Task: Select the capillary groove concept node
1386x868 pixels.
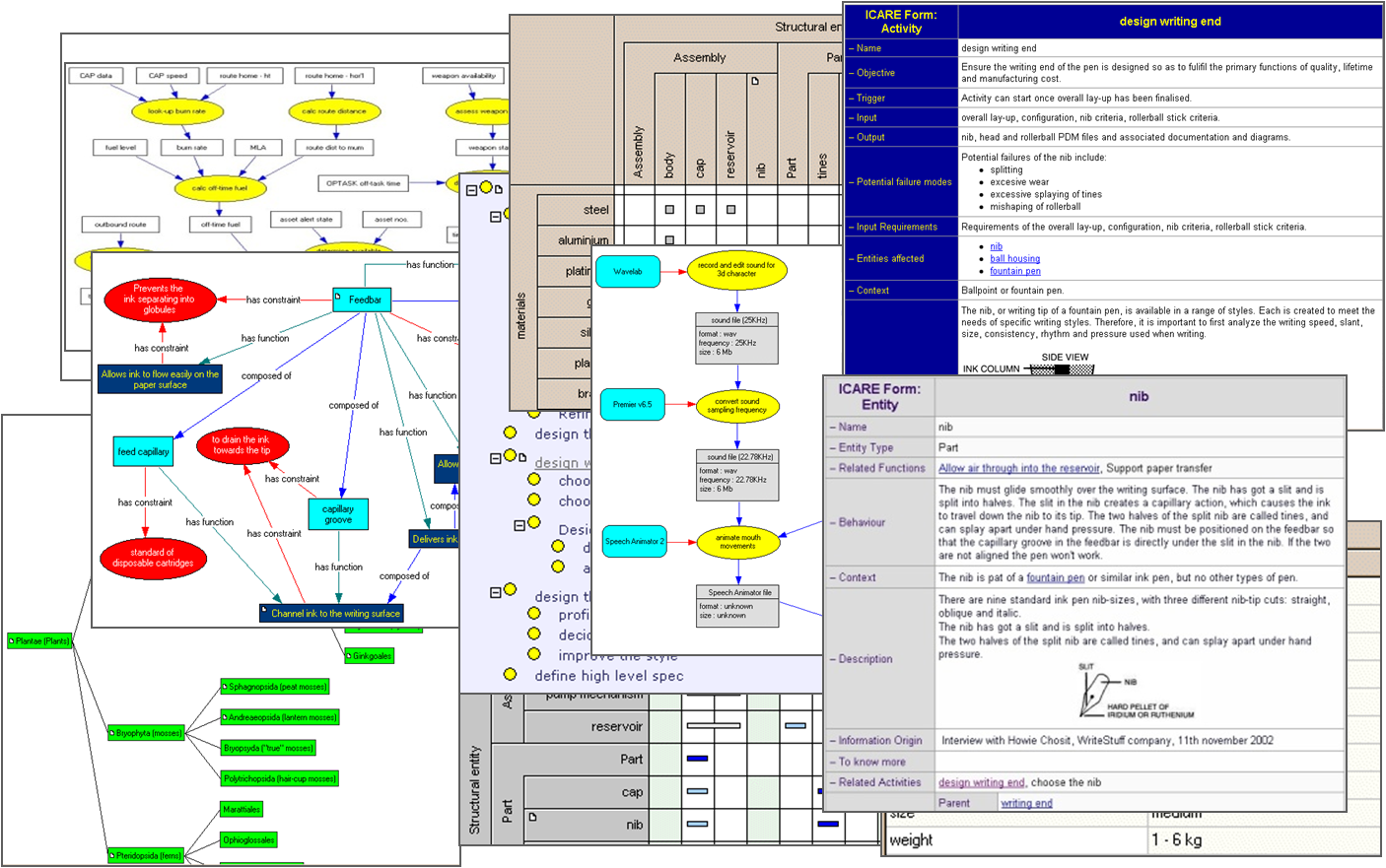Action: pyautogui.click(x=338, y=514)
